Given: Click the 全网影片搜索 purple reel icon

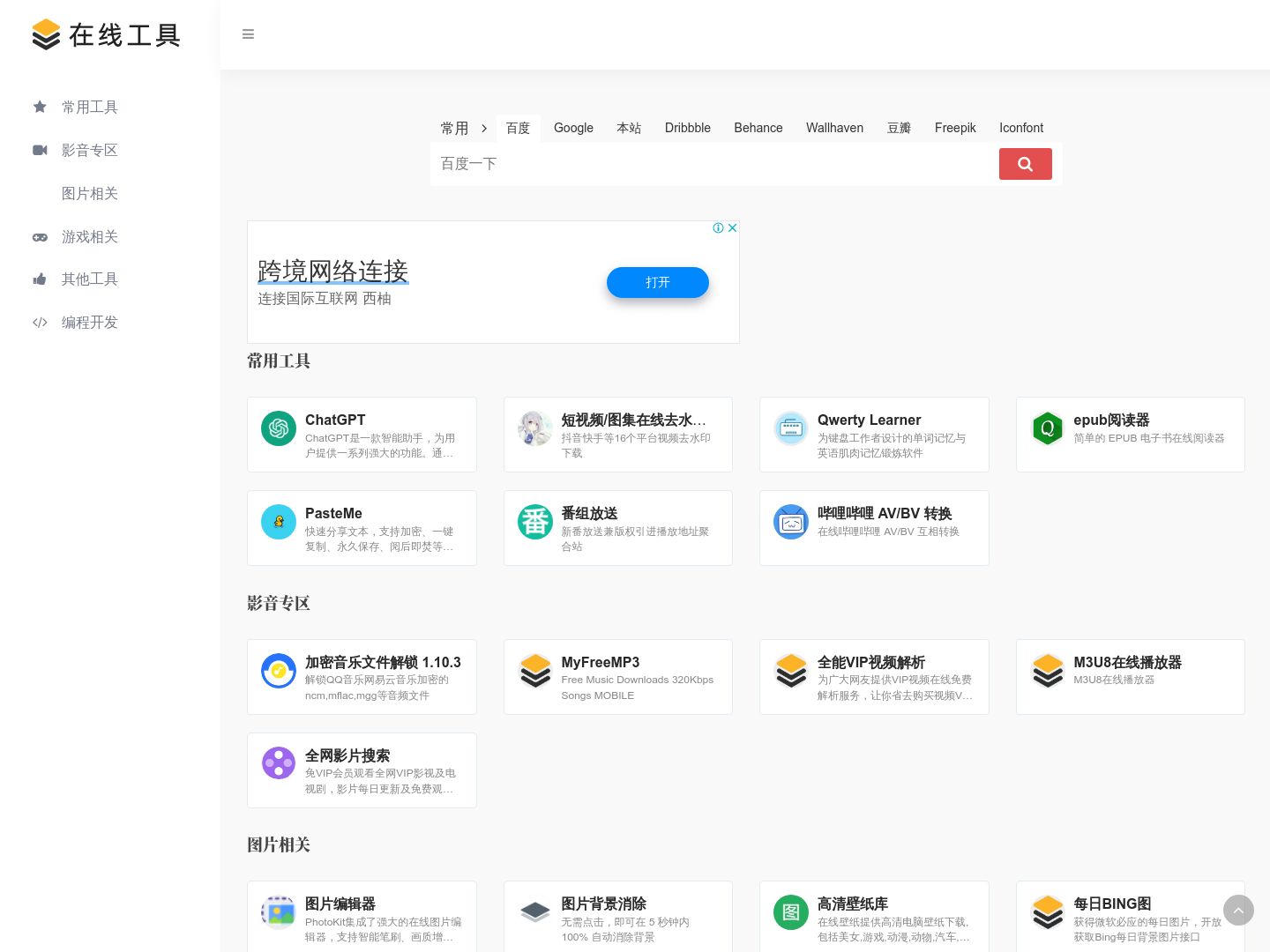Looking at the screenshot, I should (x=279, y=763).
